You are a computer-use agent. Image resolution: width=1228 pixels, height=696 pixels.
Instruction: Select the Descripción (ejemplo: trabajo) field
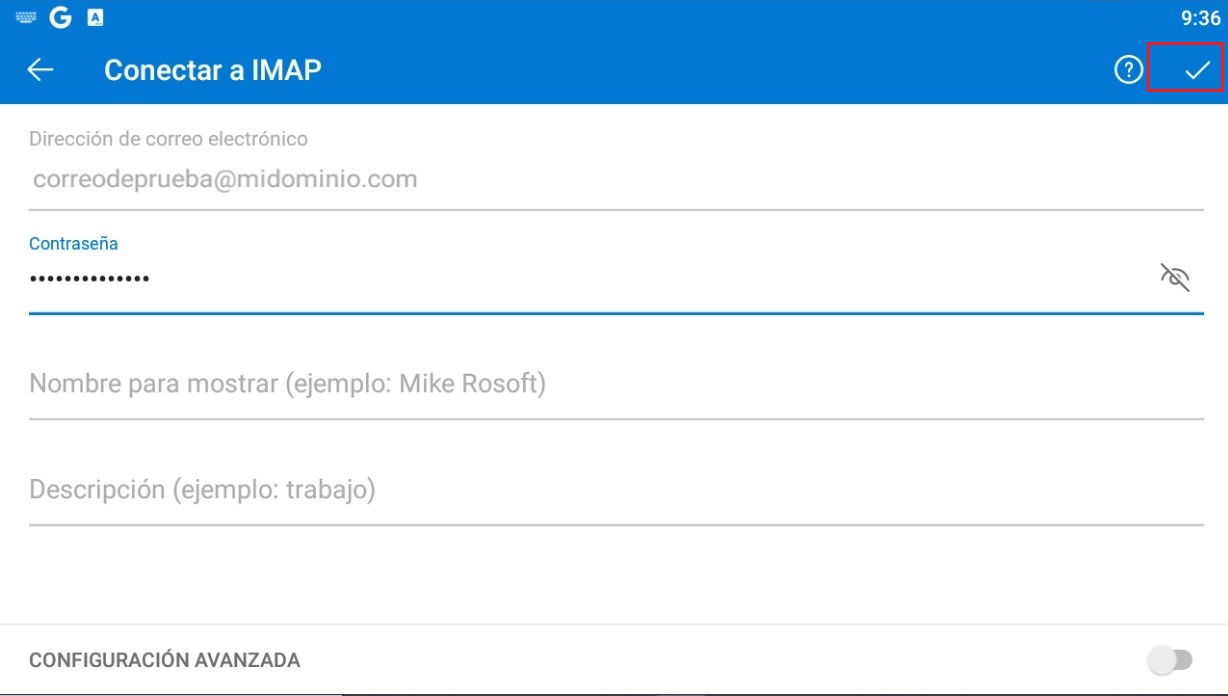(615, 491)
